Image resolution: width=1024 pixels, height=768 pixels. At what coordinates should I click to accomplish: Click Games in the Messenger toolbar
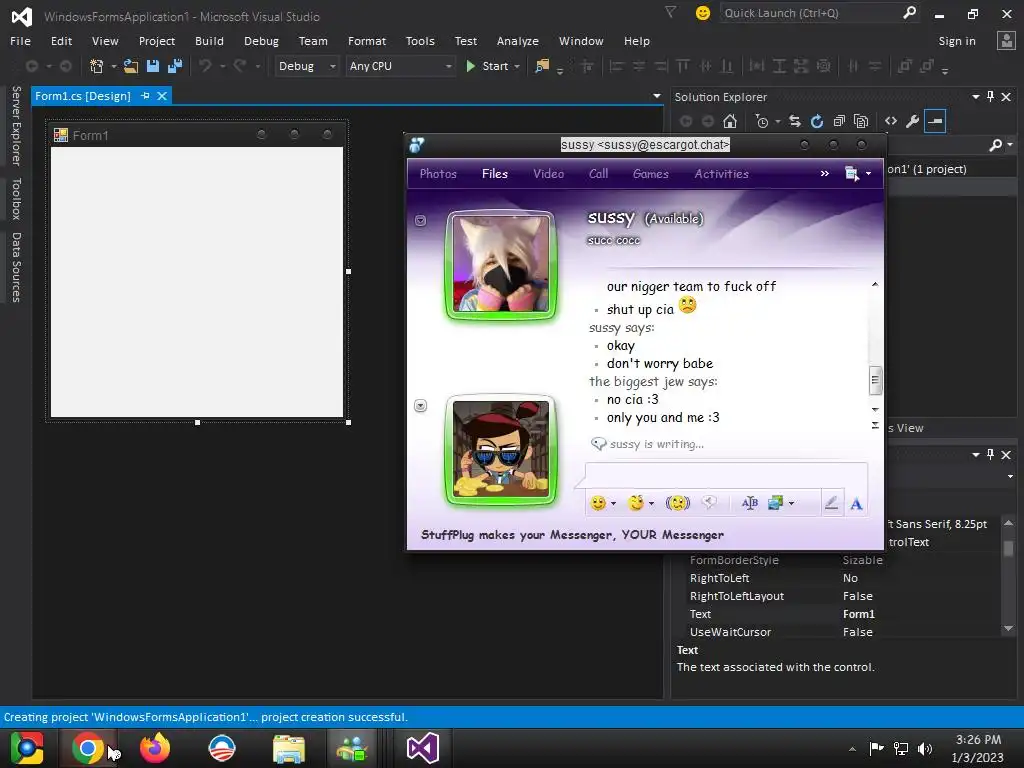point(650,174)
